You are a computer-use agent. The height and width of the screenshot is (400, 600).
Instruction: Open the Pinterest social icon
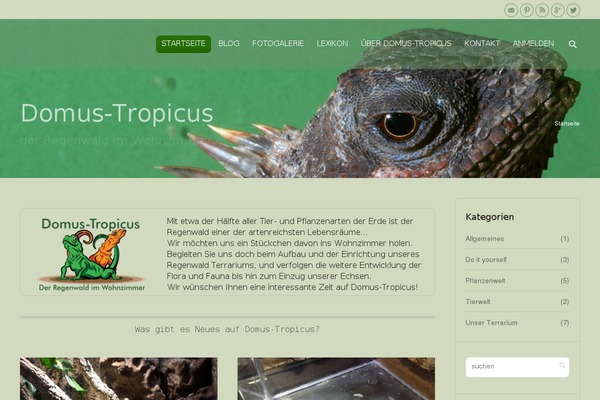pos(527,10)
